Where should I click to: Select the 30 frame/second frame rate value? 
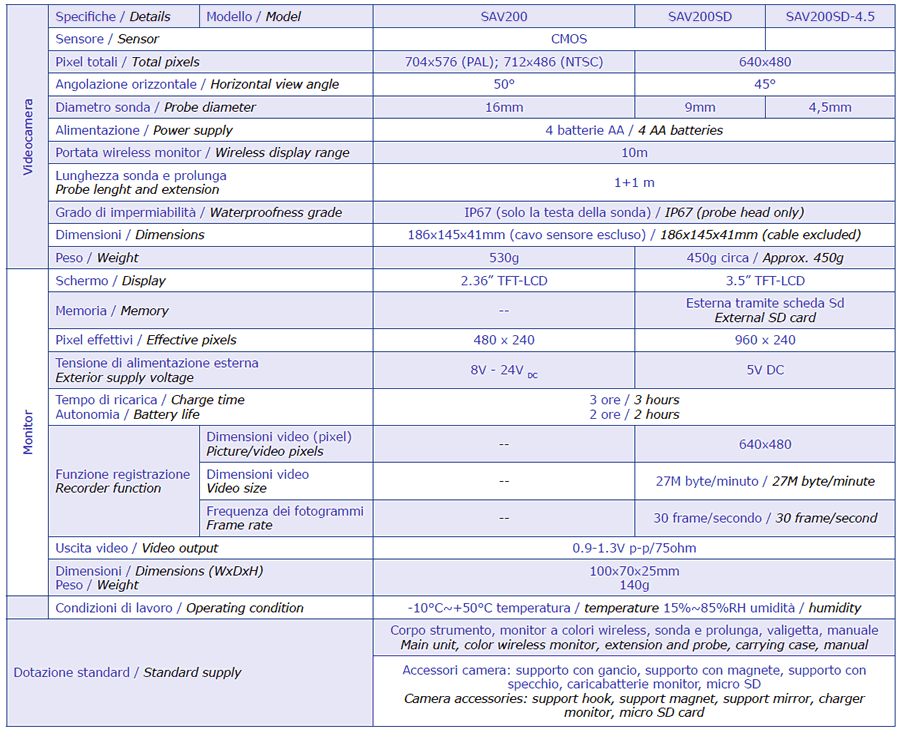[x=765, y=518]
